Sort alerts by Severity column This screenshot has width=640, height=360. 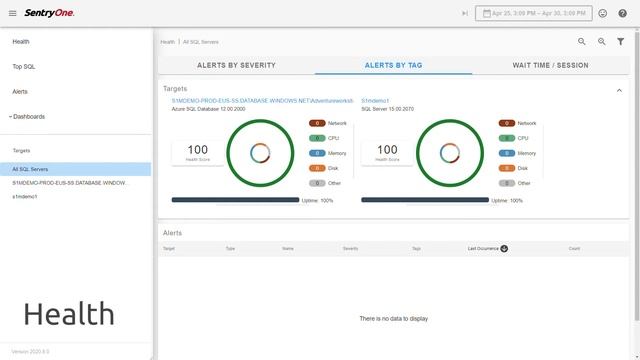coord(350,249)
